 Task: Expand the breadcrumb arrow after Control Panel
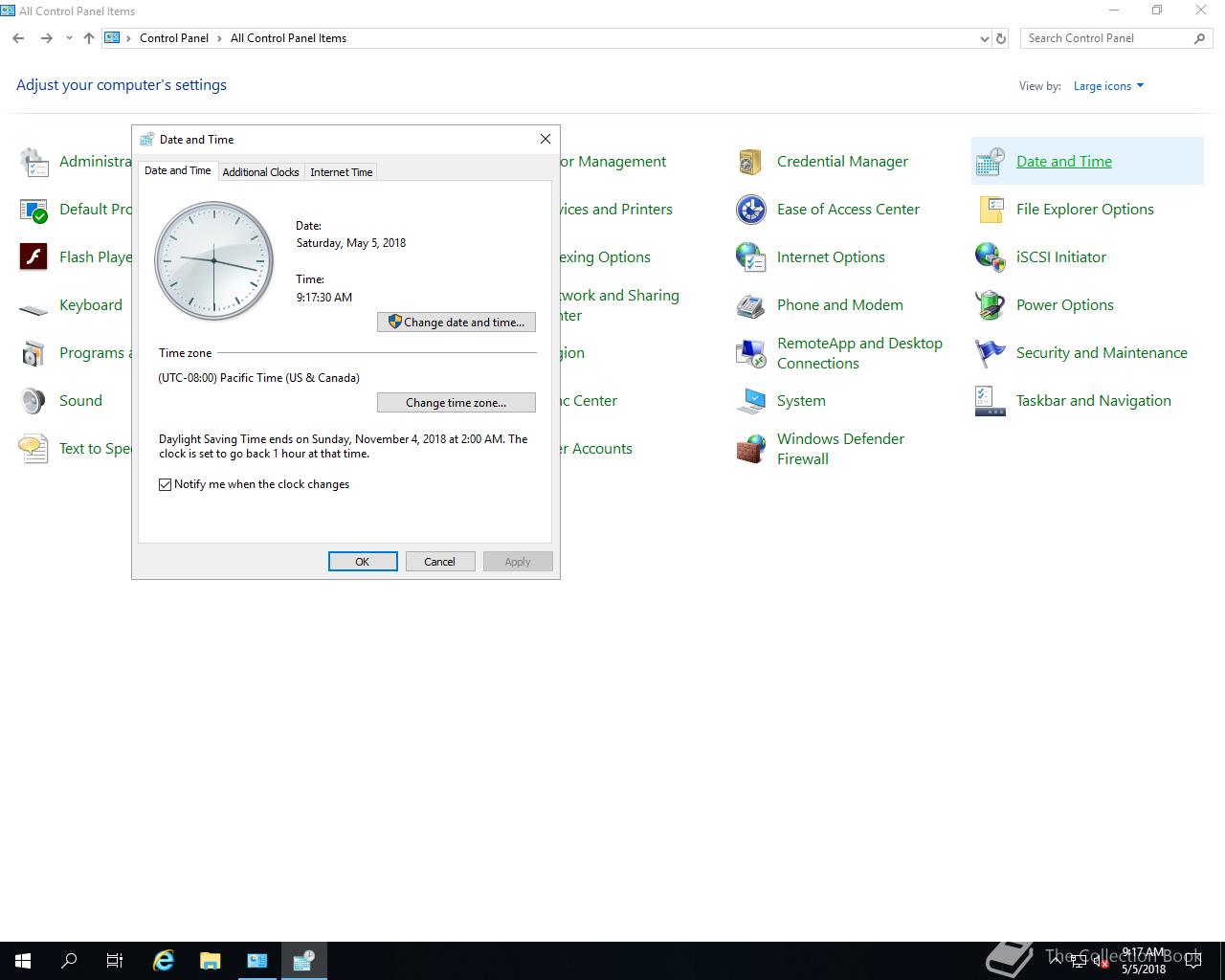tap(219, 38)
